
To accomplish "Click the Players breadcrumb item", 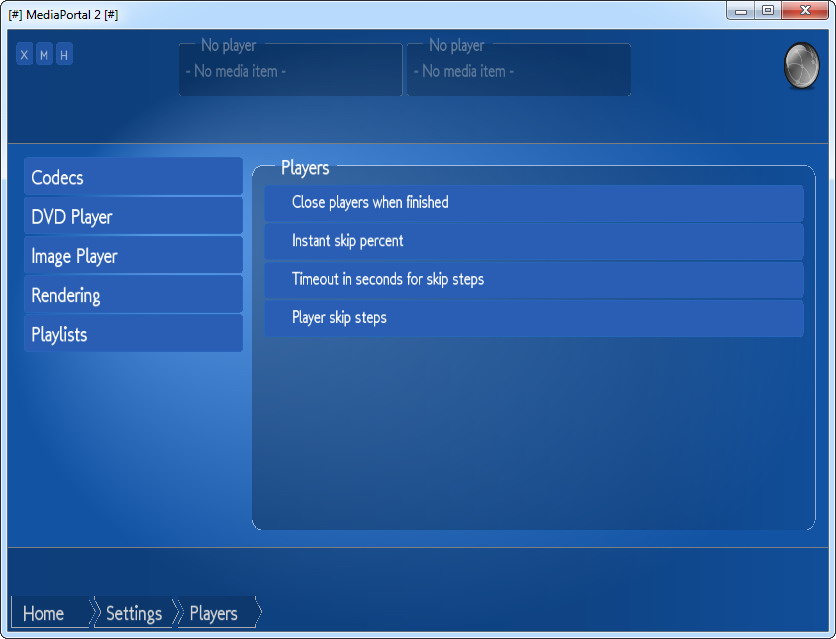I will [x=218, y=612].
